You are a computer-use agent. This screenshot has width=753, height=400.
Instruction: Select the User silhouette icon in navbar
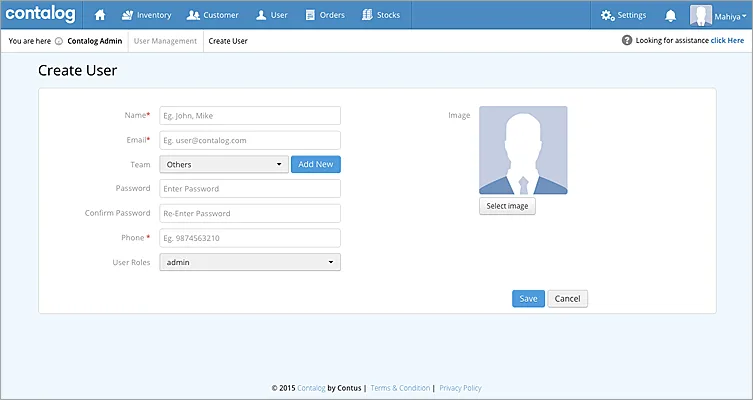(x=261, y=15)
